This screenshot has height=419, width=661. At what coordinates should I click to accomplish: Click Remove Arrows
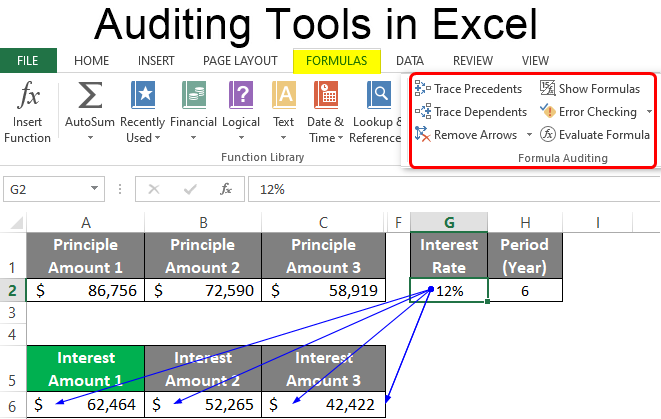click(x=465, y=135)
